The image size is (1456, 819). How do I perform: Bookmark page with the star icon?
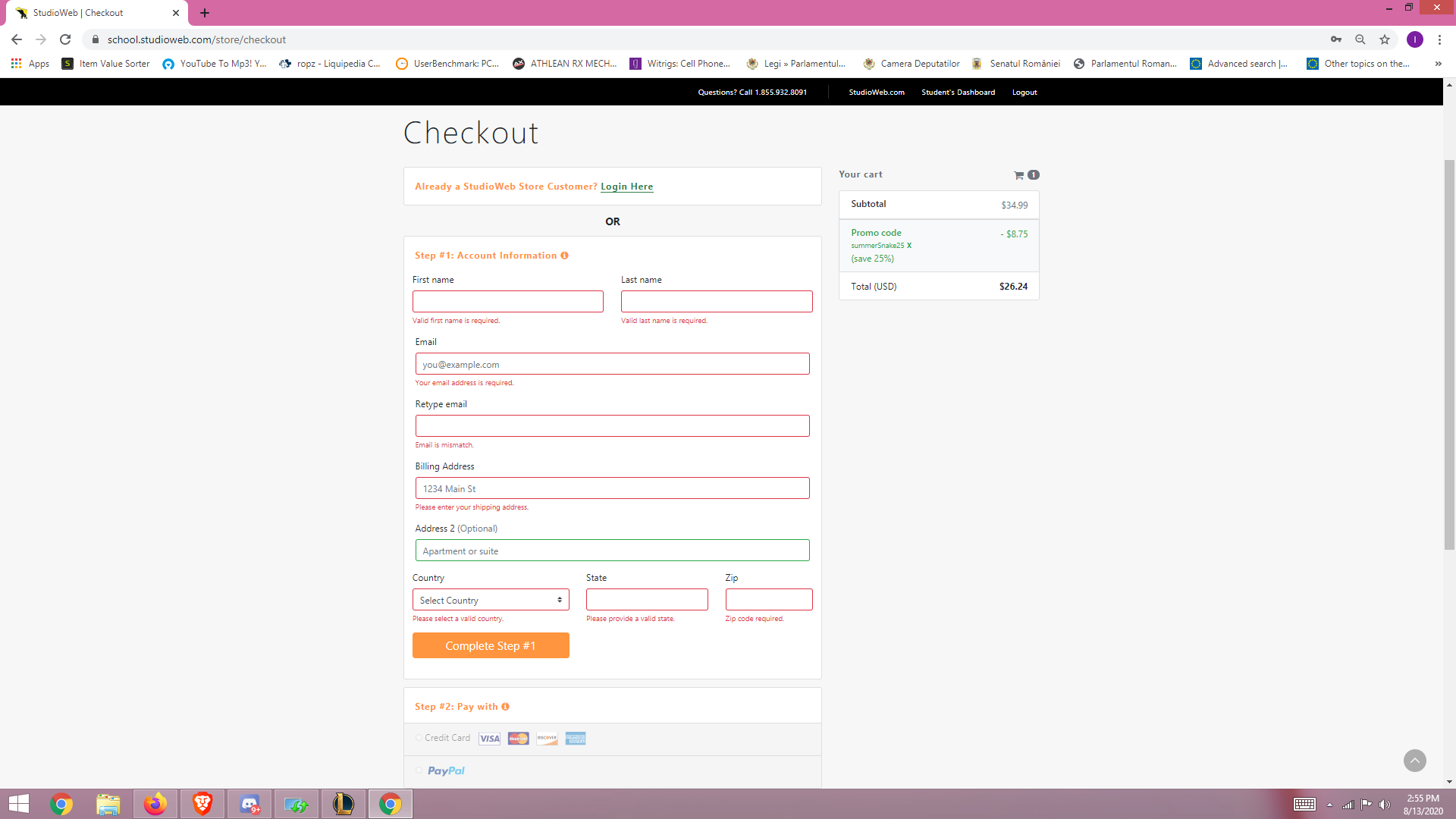[1385, 39]
